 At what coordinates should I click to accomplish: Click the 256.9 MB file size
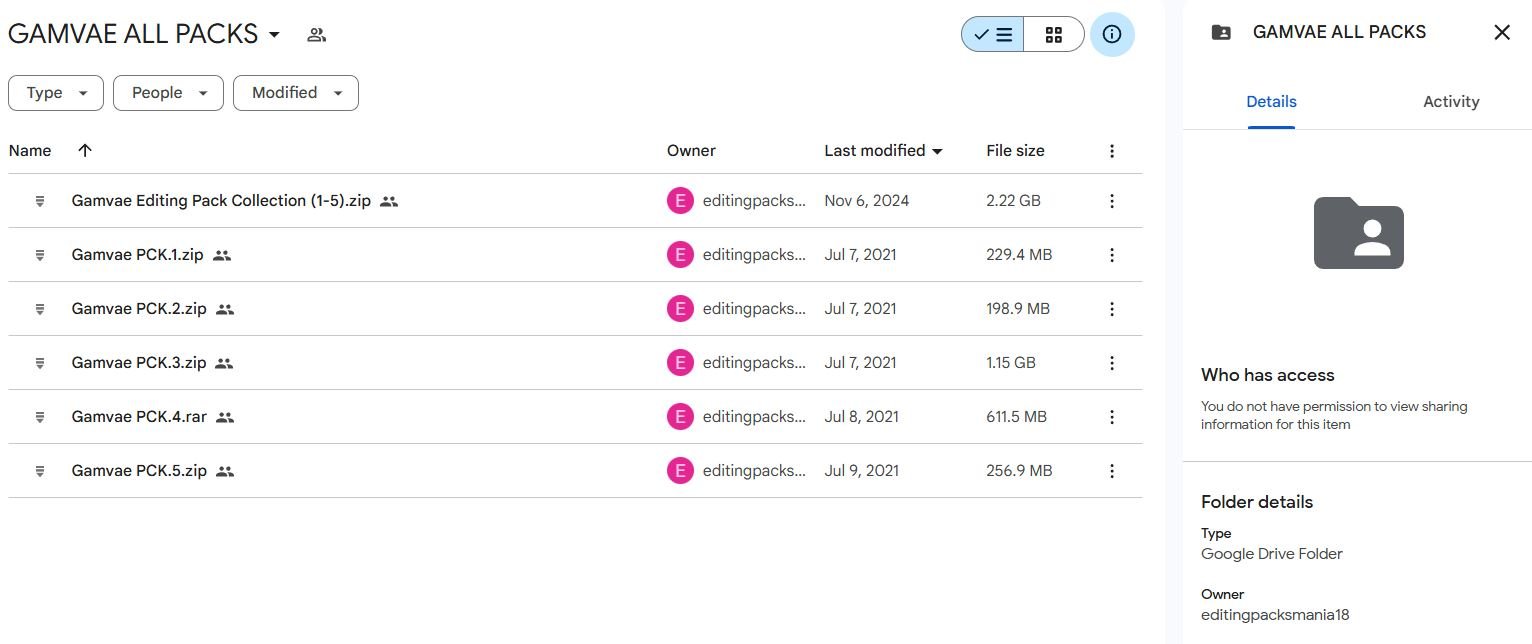click(x=1019, y=471)
